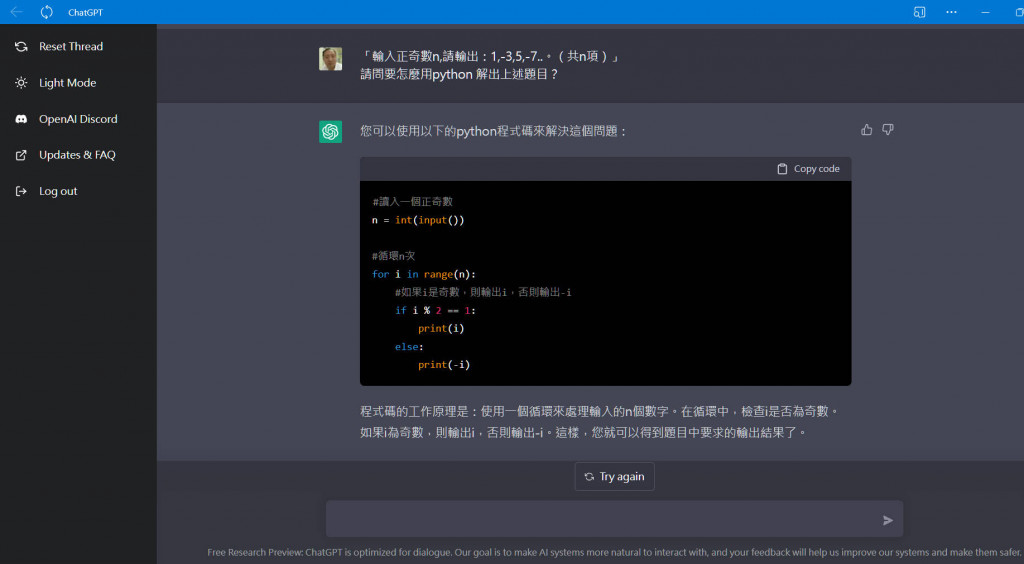Click the Discord logo icon
The image size is (1024, 564).
(x=22, y=119)
